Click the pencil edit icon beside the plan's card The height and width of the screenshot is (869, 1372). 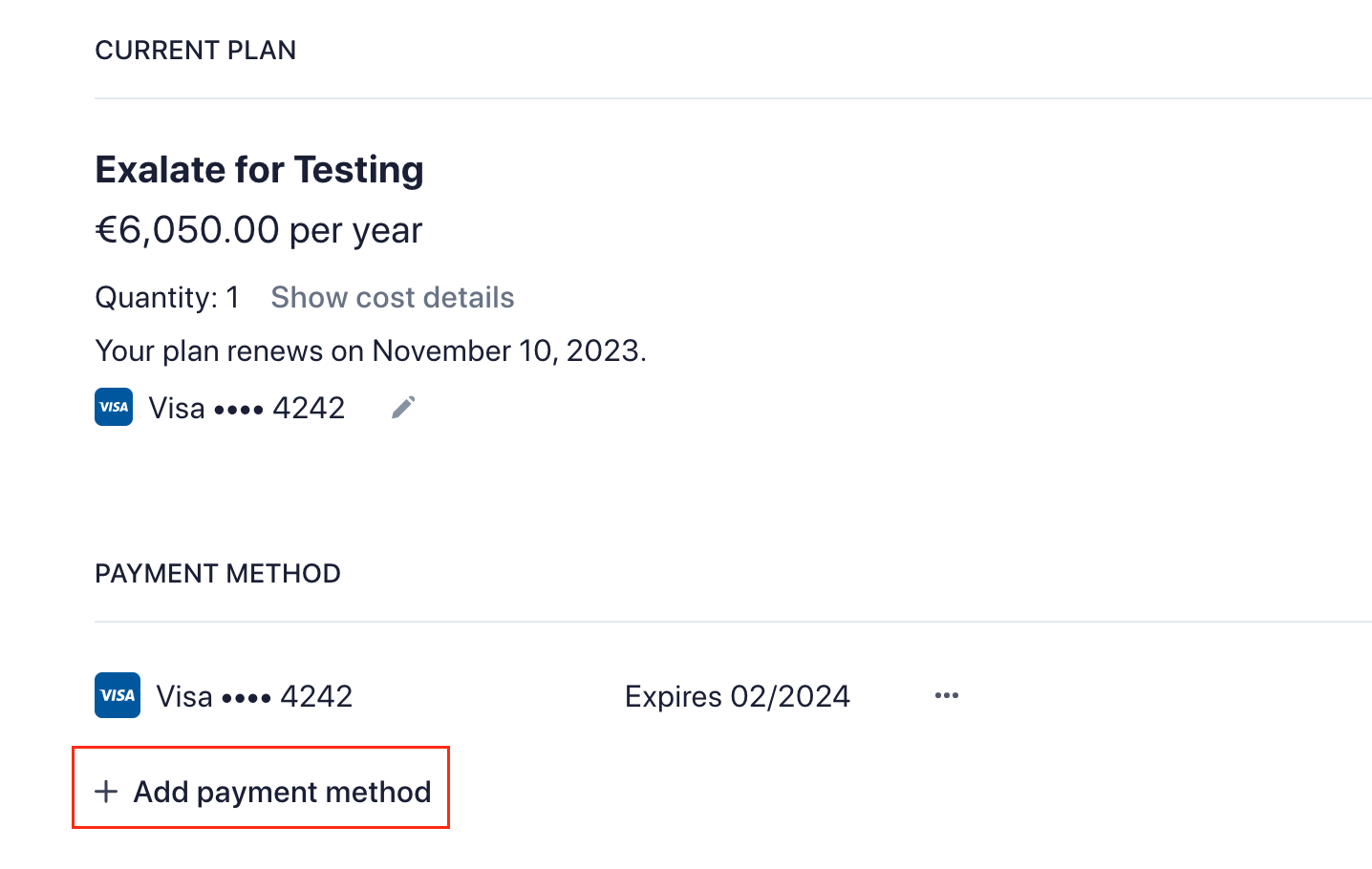pos(403,408)
